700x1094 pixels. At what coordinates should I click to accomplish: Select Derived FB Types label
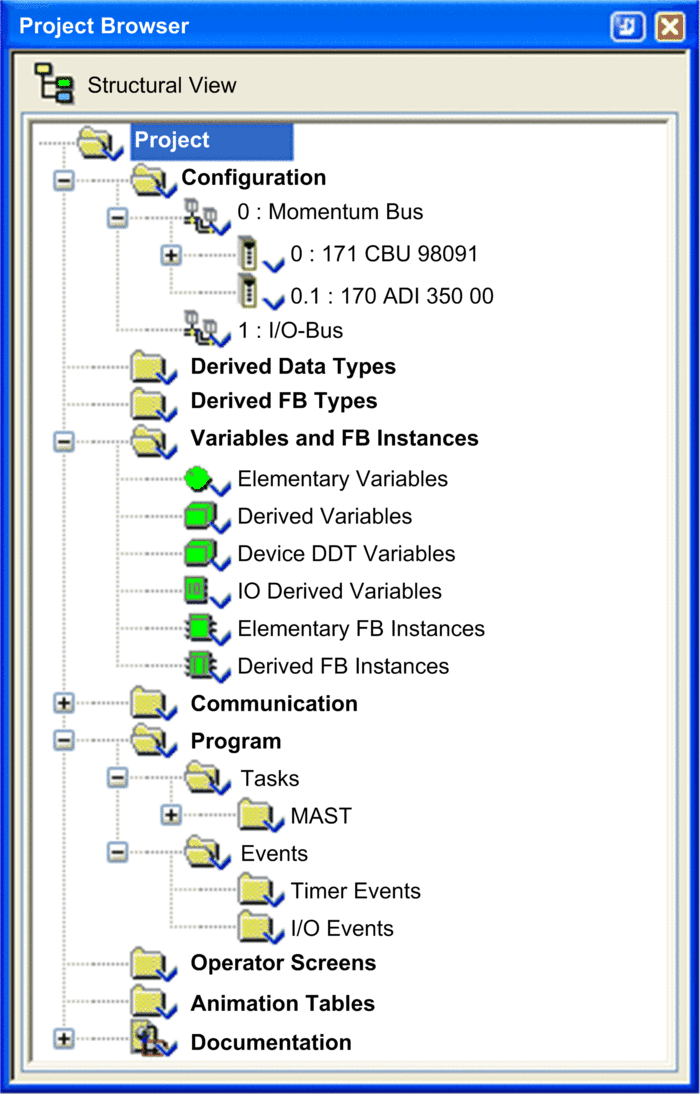click(284, 401)
